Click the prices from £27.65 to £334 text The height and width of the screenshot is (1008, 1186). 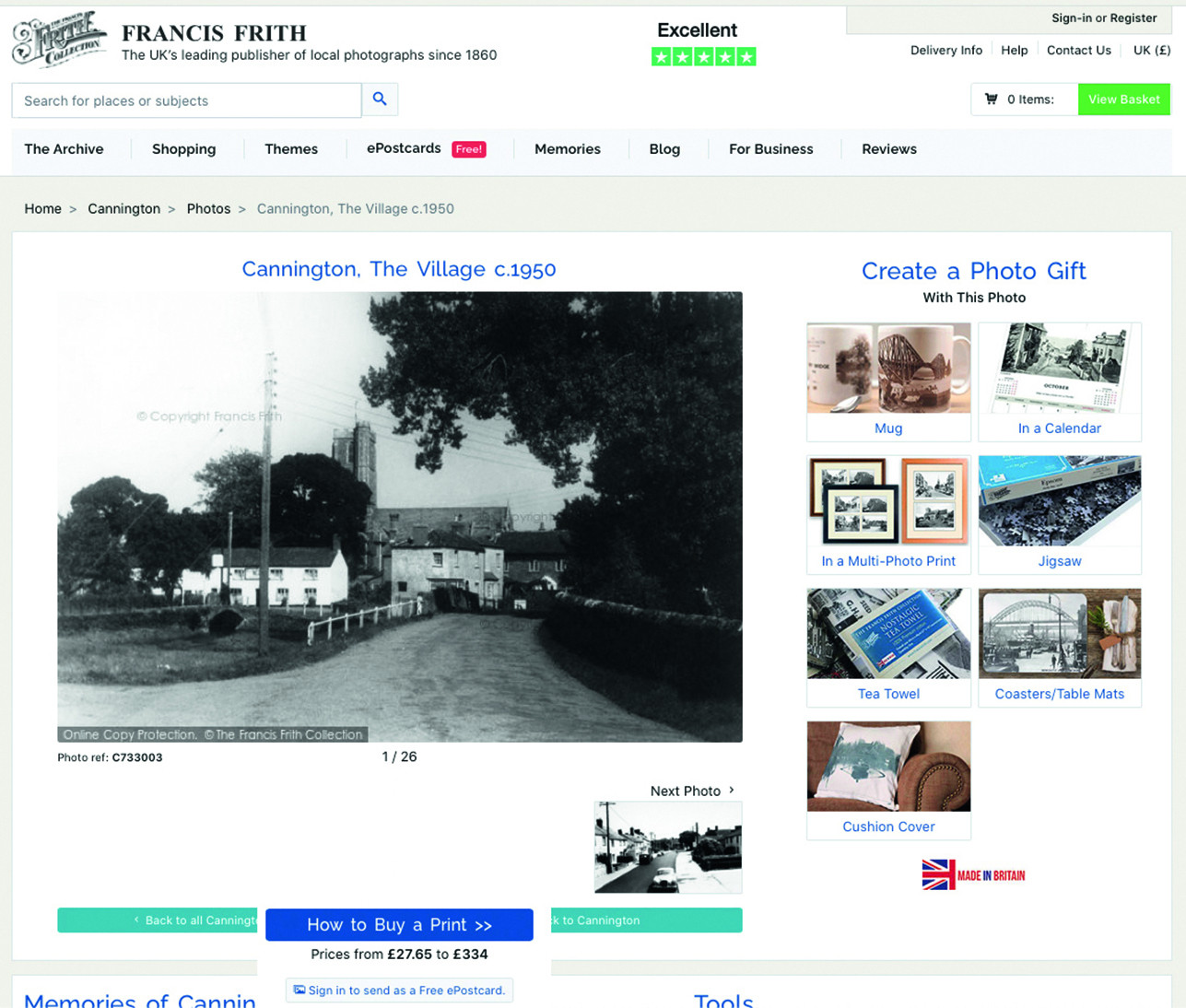tap(399, 955)
